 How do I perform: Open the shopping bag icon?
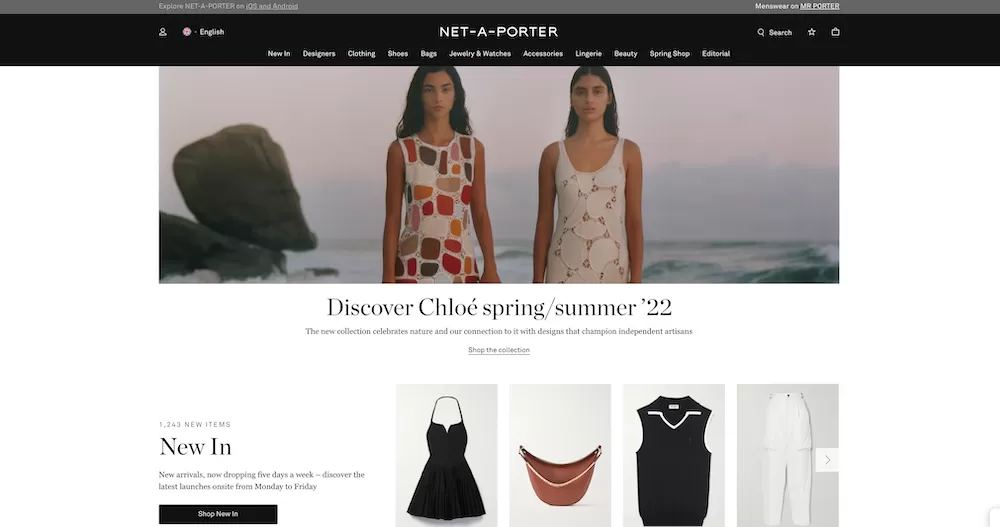(835, 32)
